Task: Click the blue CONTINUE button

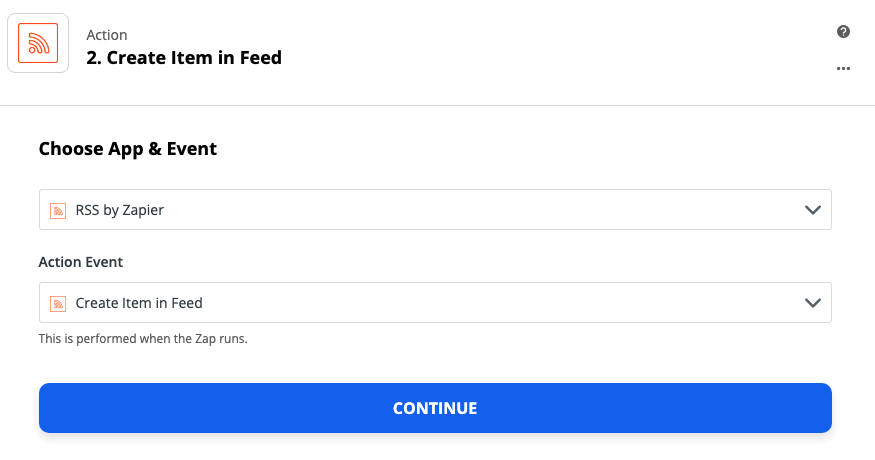Action: [x=435, y=408]
